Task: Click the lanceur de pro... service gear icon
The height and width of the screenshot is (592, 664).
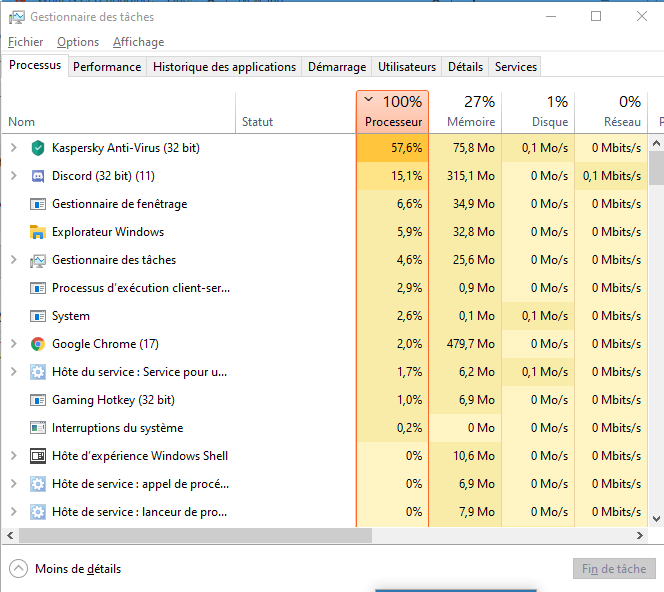Action: (x=38, y=512)
